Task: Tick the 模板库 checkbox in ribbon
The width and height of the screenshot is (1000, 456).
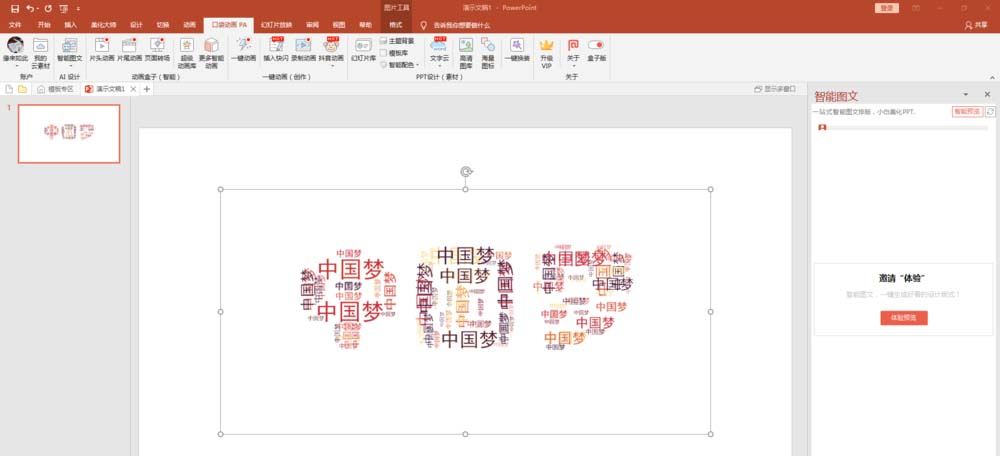Action: click(384, 52)
